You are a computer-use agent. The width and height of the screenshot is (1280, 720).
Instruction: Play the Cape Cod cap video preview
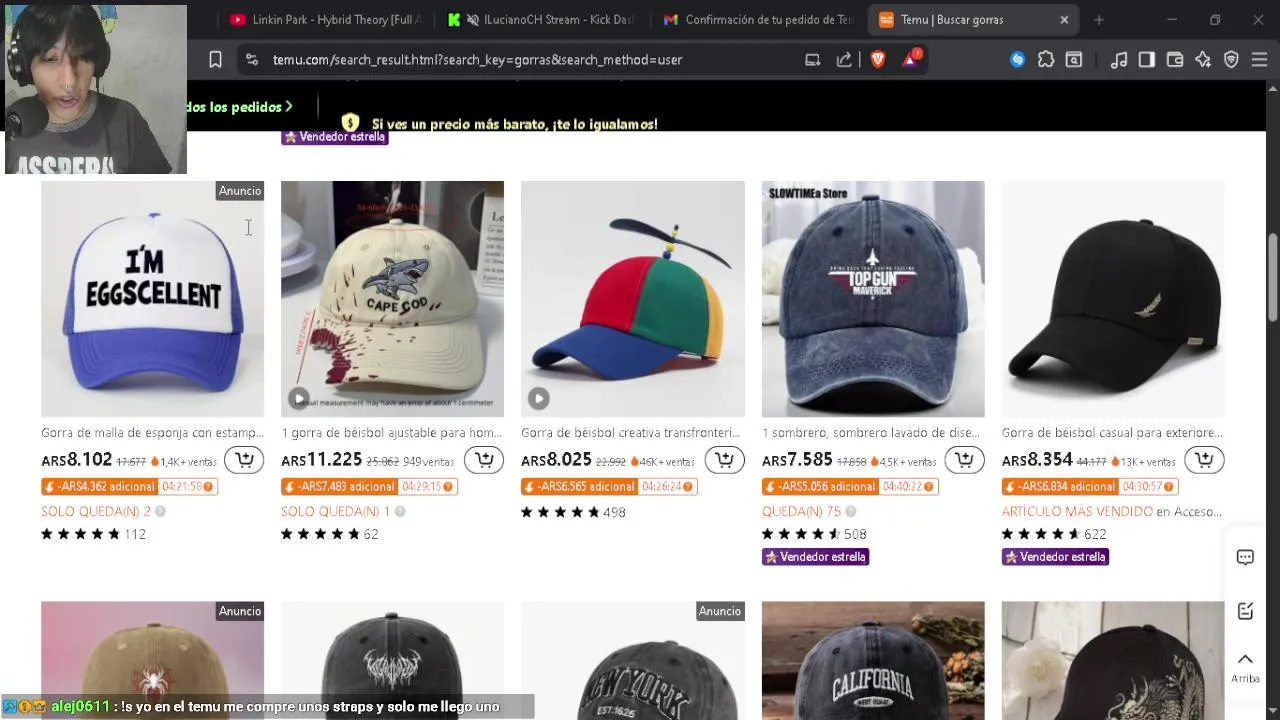[x=299, y=399]
